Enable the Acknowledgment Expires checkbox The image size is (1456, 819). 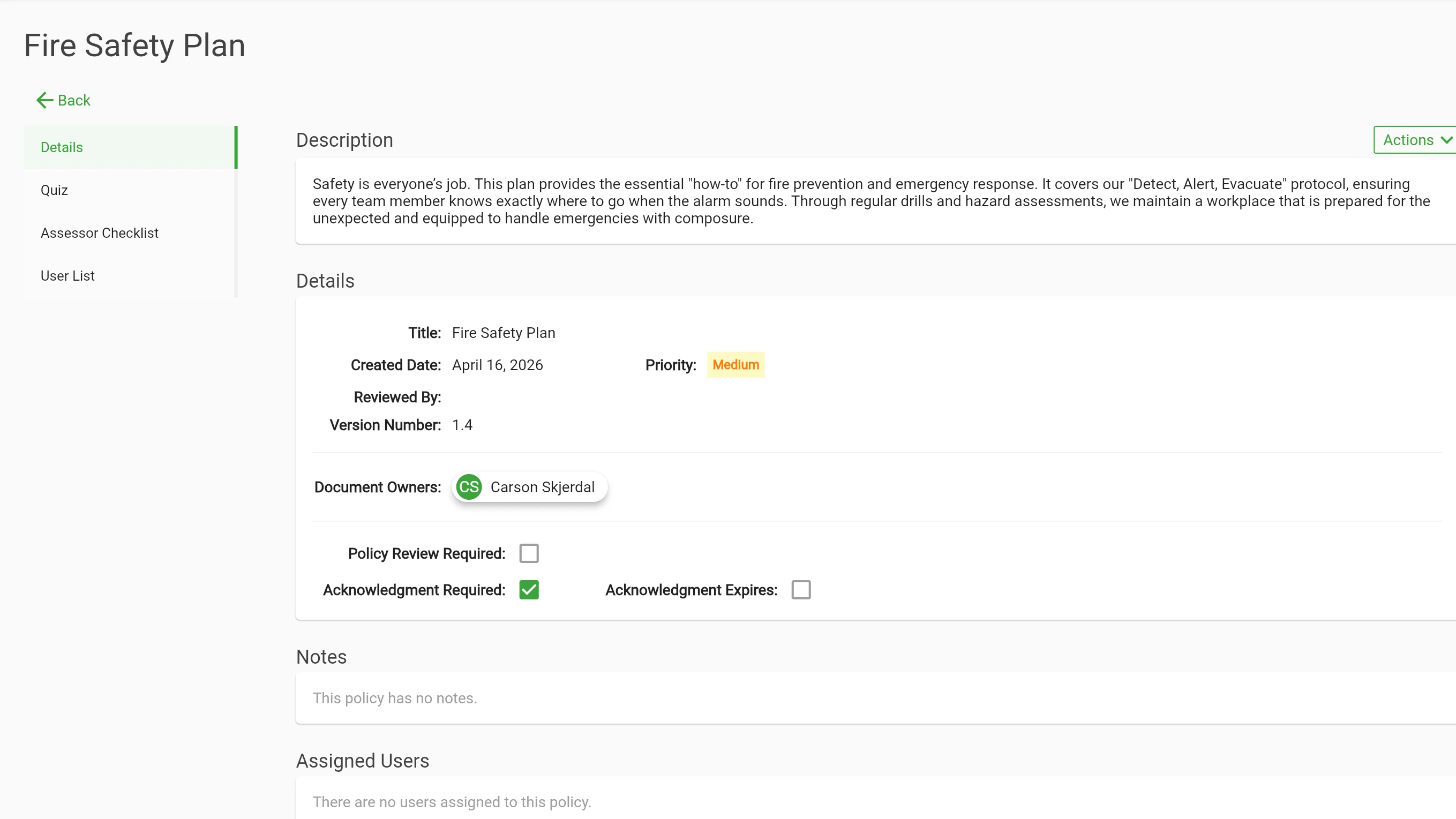(801, 590)
